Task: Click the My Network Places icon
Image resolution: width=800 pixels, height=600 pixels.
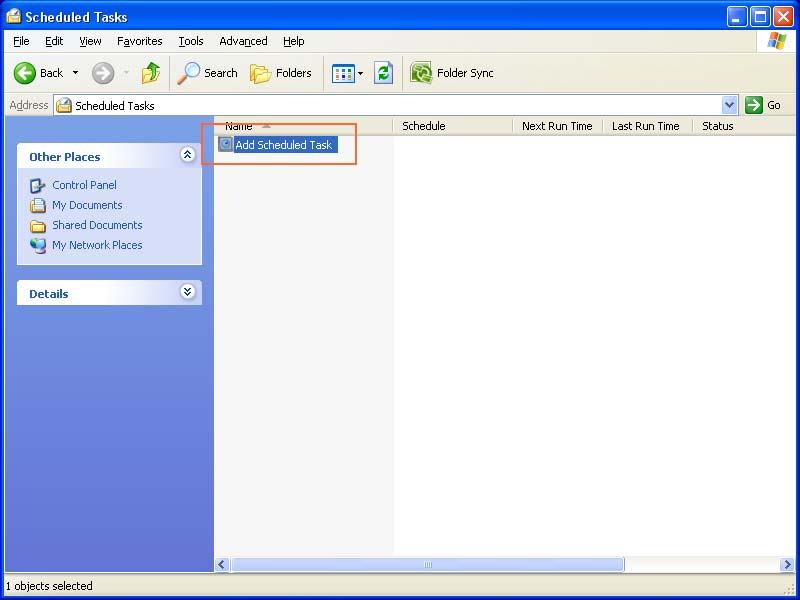Action: click(x=38, y=246)
